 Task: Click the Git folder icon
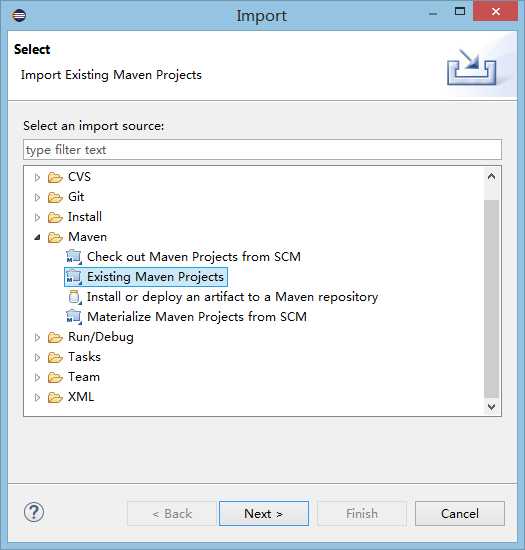55,197
